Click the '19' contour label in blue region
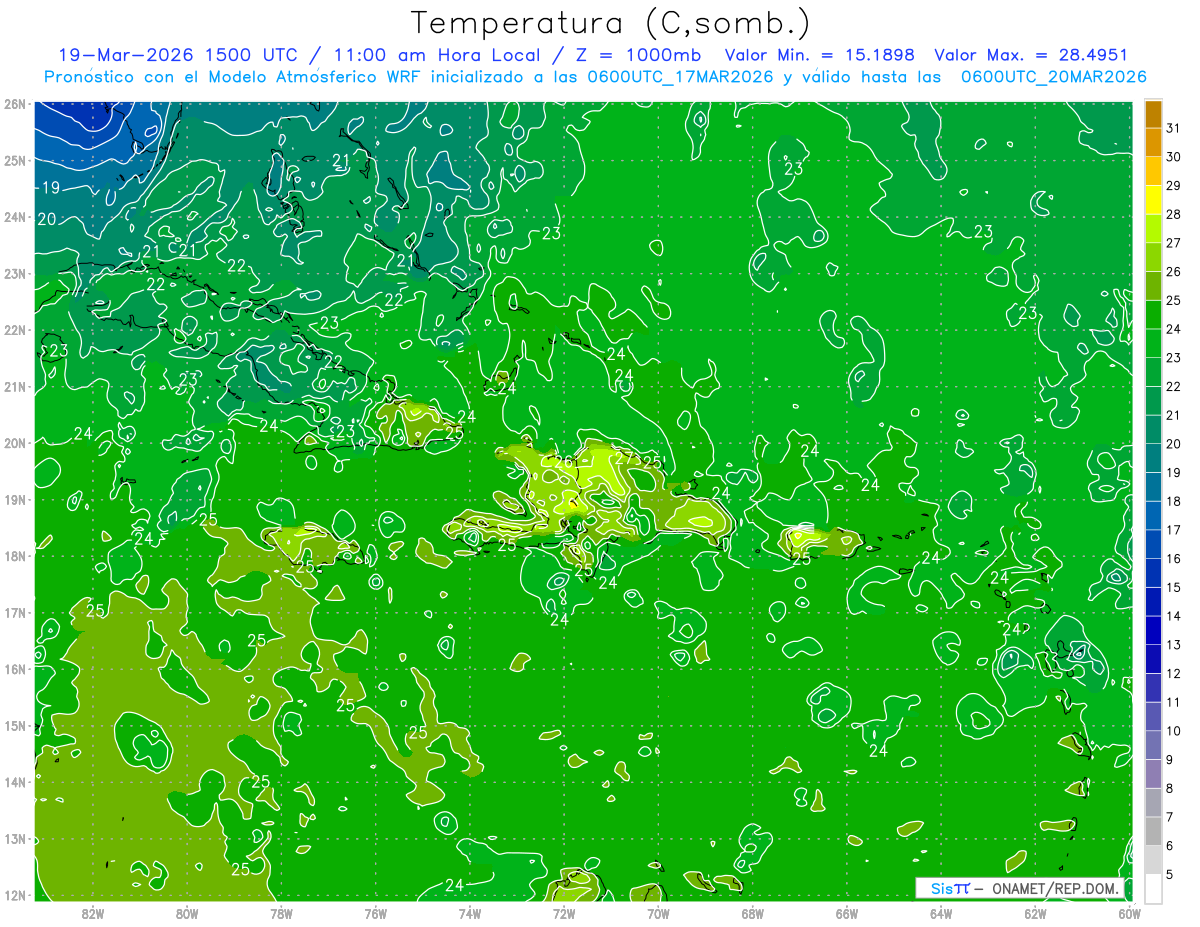This screenshot has width=1200, height=927. (50, 188)
